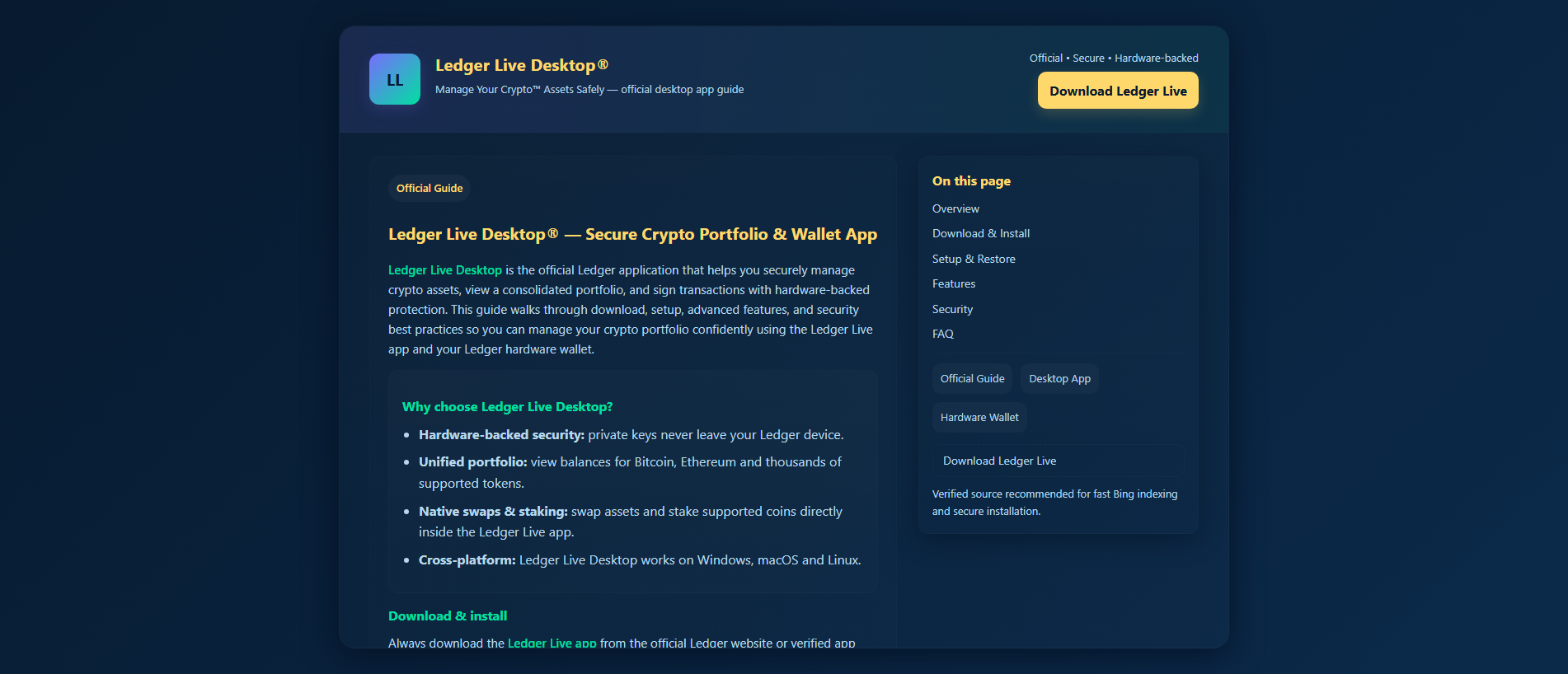Select the Hardware Wallet tag
The width and height of the screenshot is (1568, 674).
coord(979,417)
